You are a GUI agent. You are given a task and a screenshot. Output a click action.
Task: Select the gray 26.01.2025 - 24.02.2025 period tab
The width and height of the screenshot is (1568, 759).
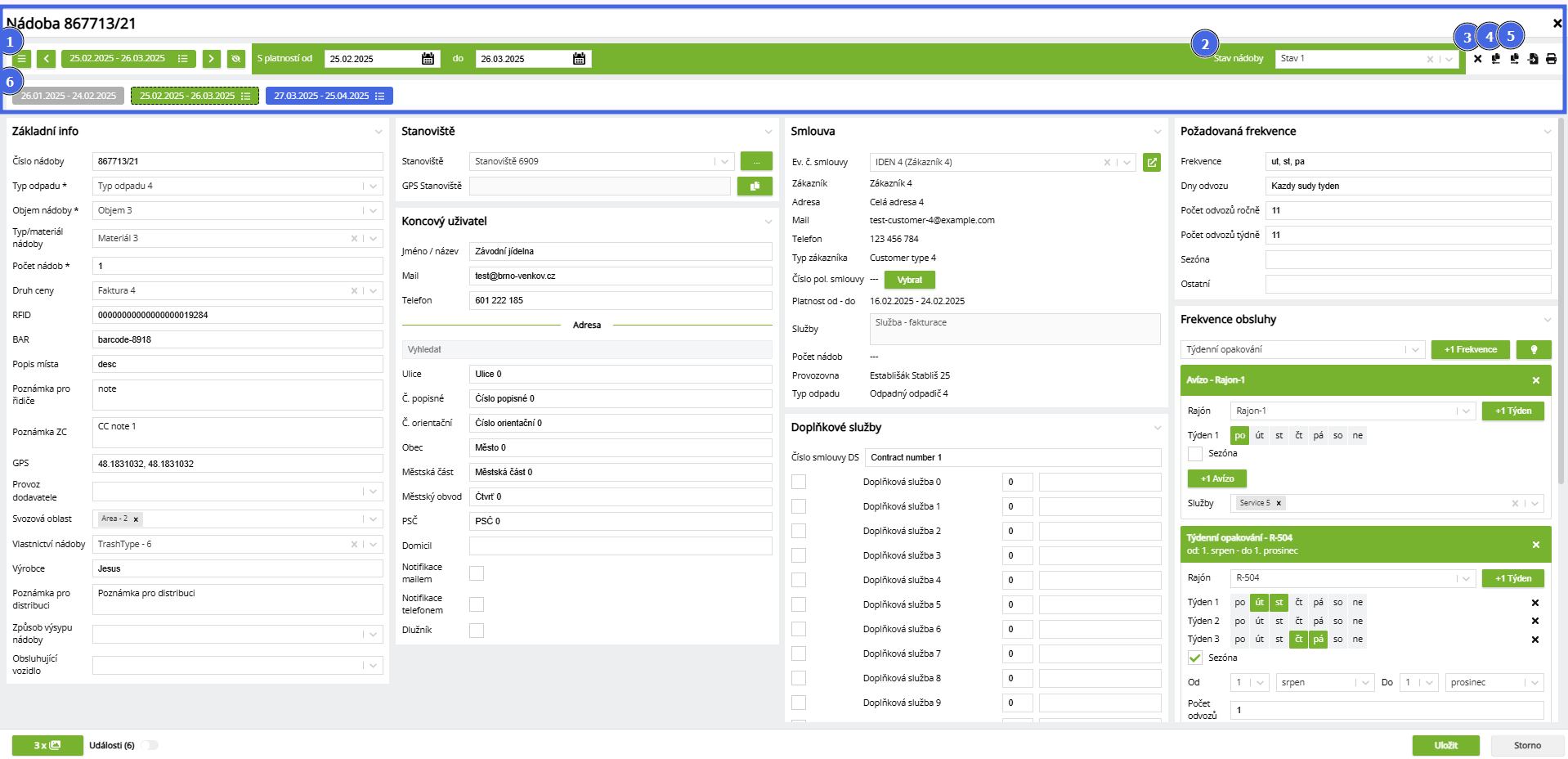pos(69,97)
